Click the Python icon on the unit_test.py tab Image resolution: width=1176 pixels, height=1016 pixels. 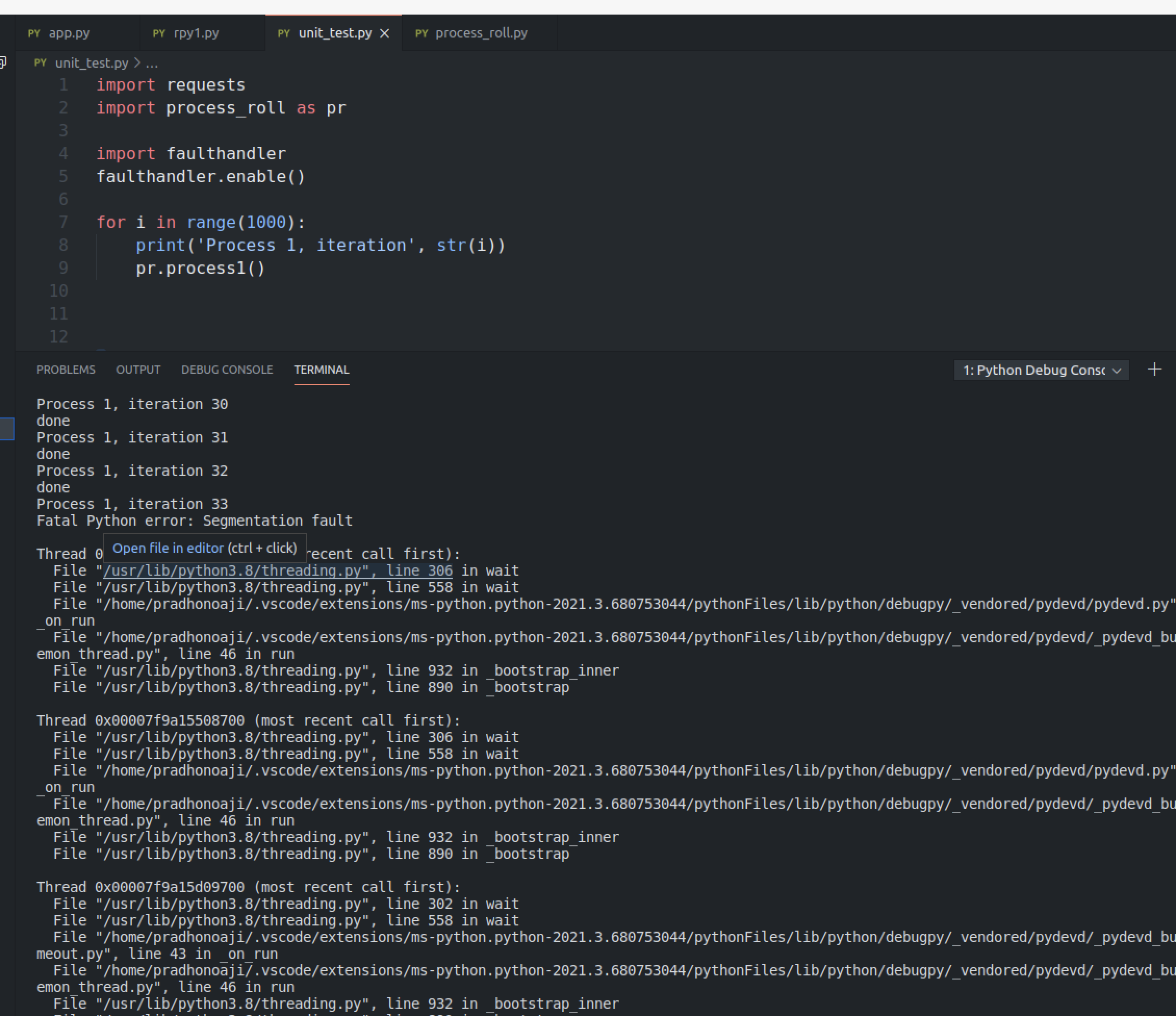(283, 33)
